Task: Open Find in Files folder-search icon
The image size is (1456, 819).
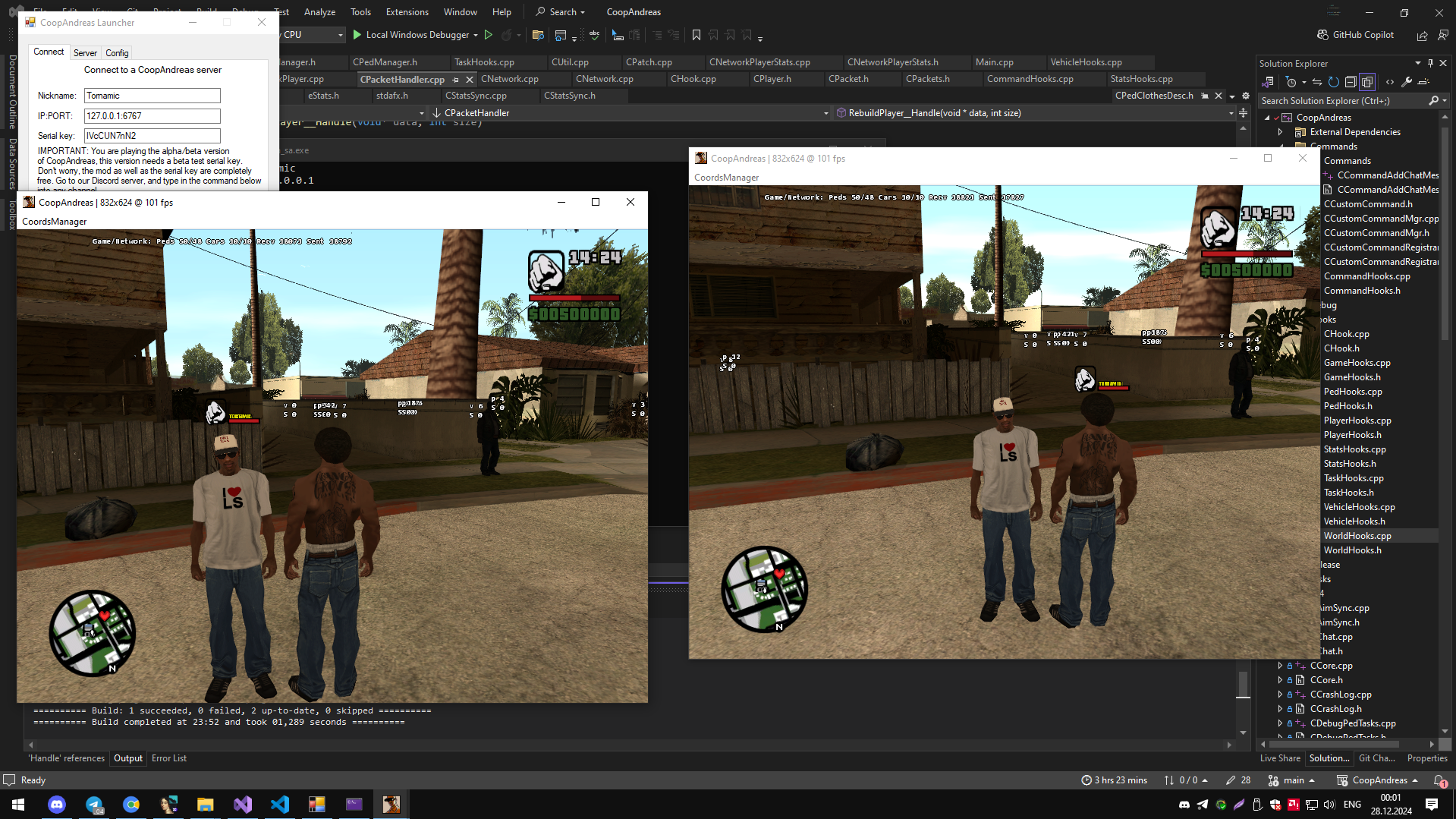Action: coord(538,35)
